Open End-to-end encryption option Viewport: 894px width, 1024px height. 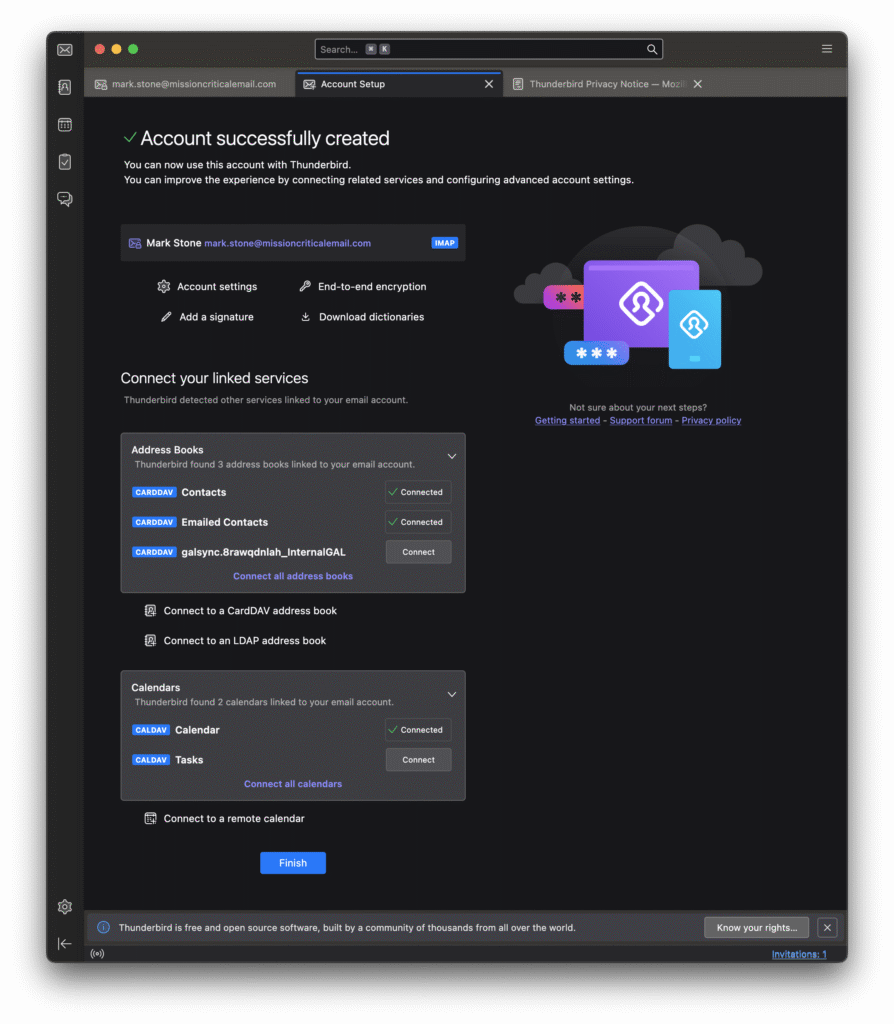(x=362, y=286)
